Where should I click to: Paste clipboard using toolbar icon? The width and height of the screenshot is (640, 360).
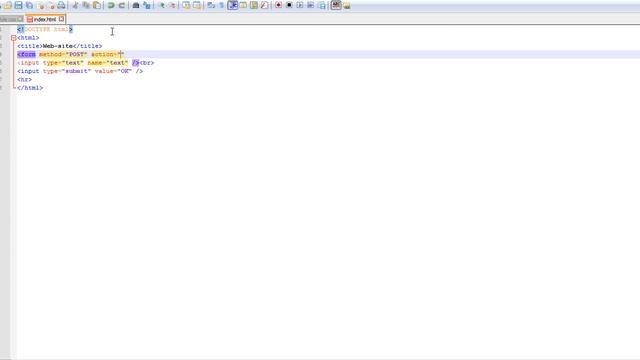97,5
